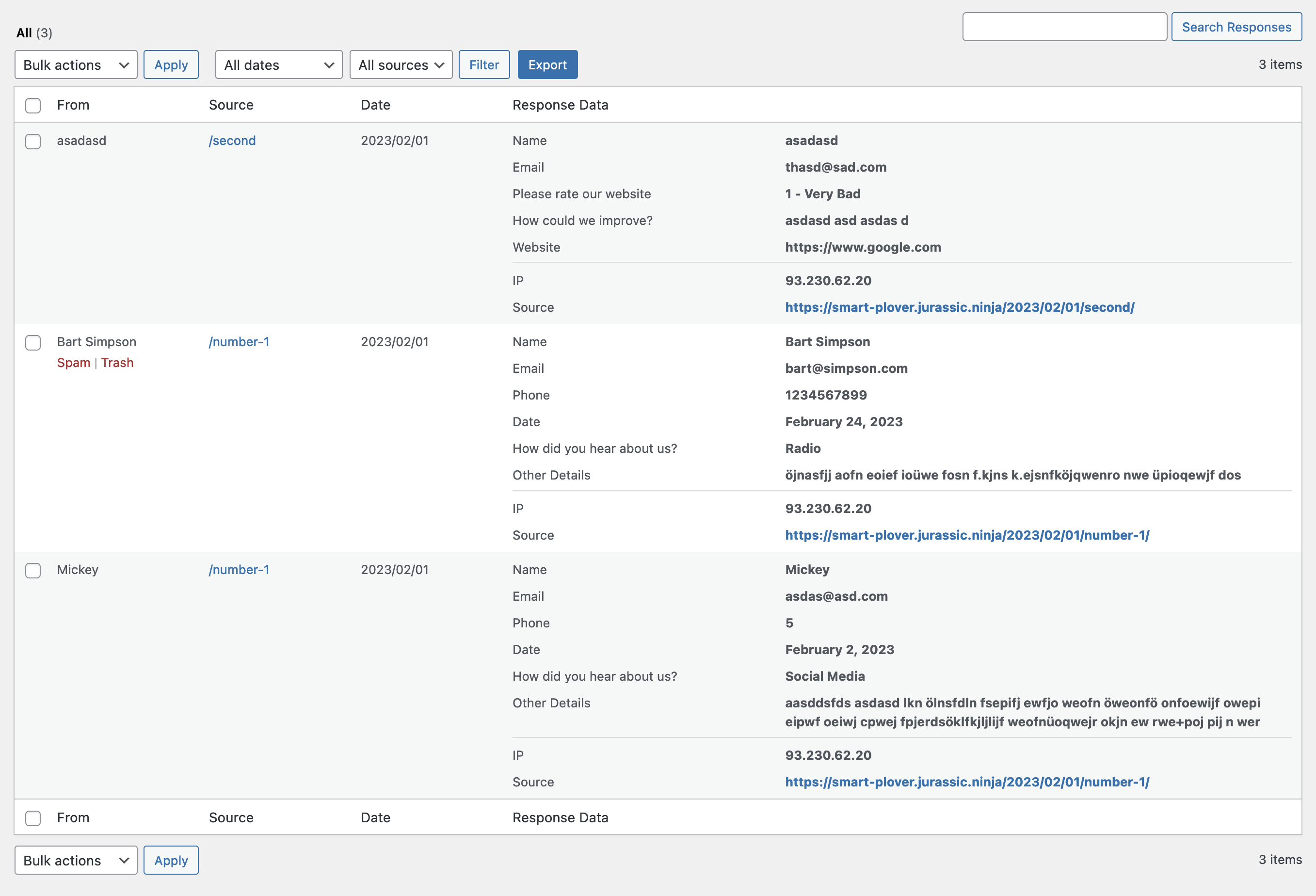The height and width of the screenshot is (896, 1316).
Task: Trash the Bart Simpson response
Action: coord(117,363)
